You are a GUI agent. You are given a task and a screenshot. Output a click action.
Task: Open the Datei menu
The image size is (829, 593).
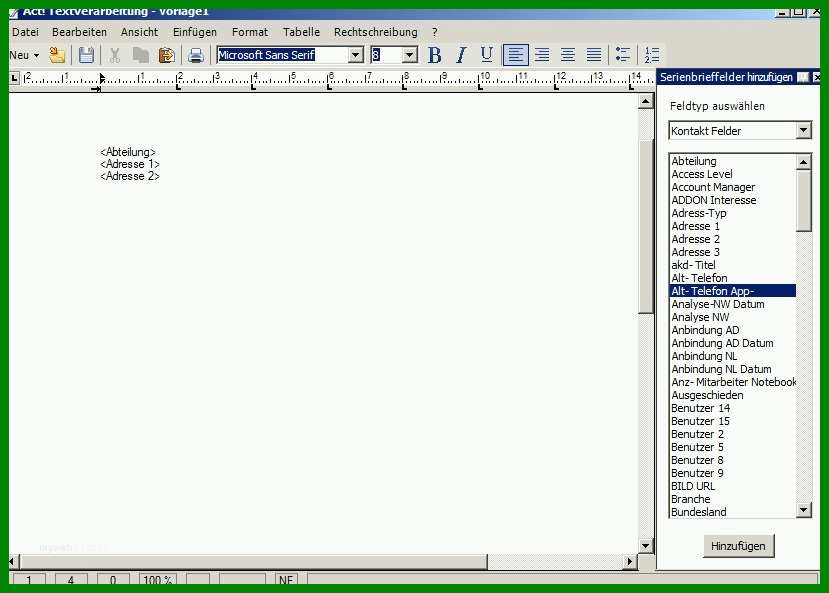tap(25, 32)
